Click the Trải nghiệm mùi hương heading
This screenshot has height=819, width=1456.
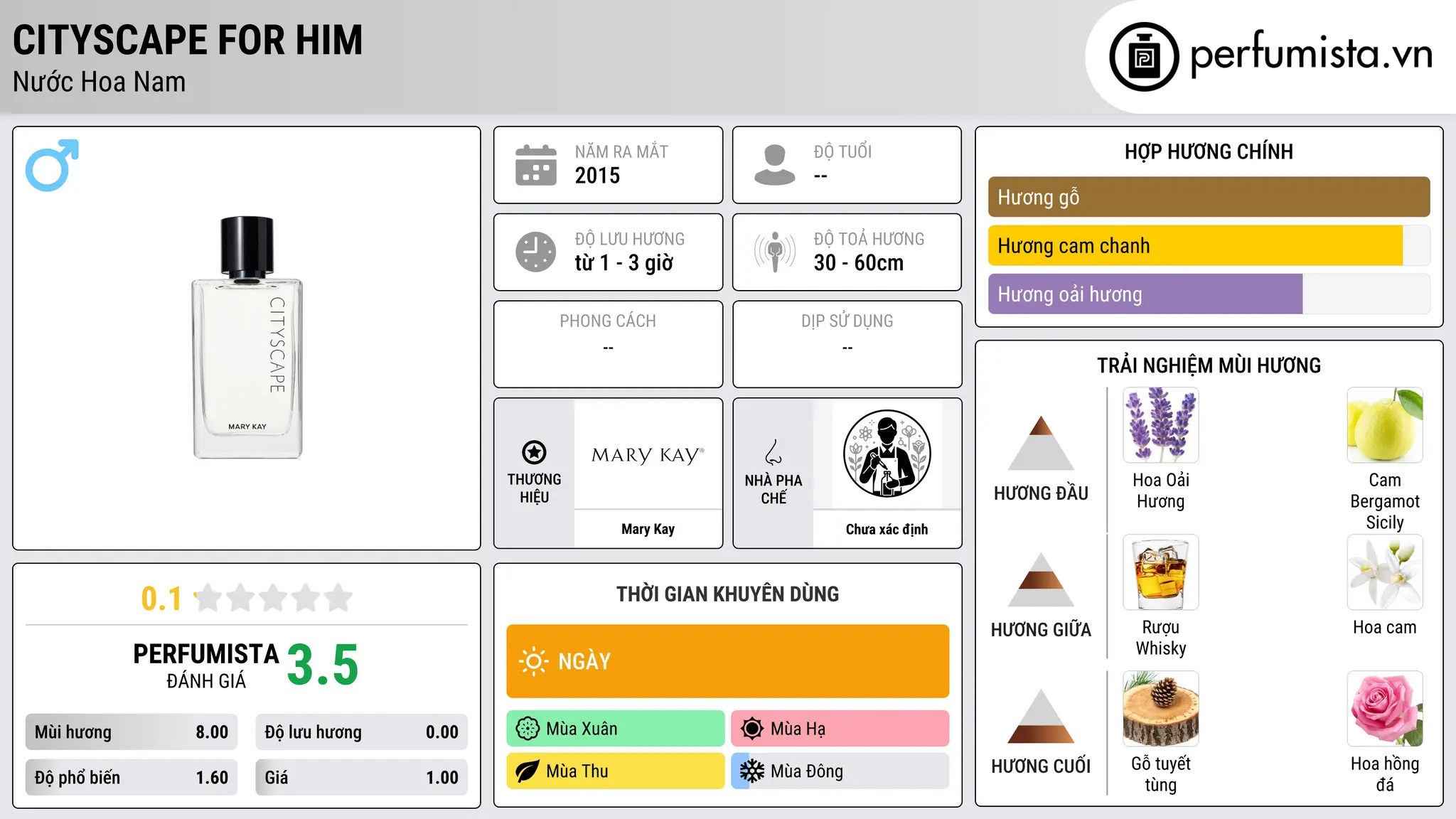(1209, 365)
